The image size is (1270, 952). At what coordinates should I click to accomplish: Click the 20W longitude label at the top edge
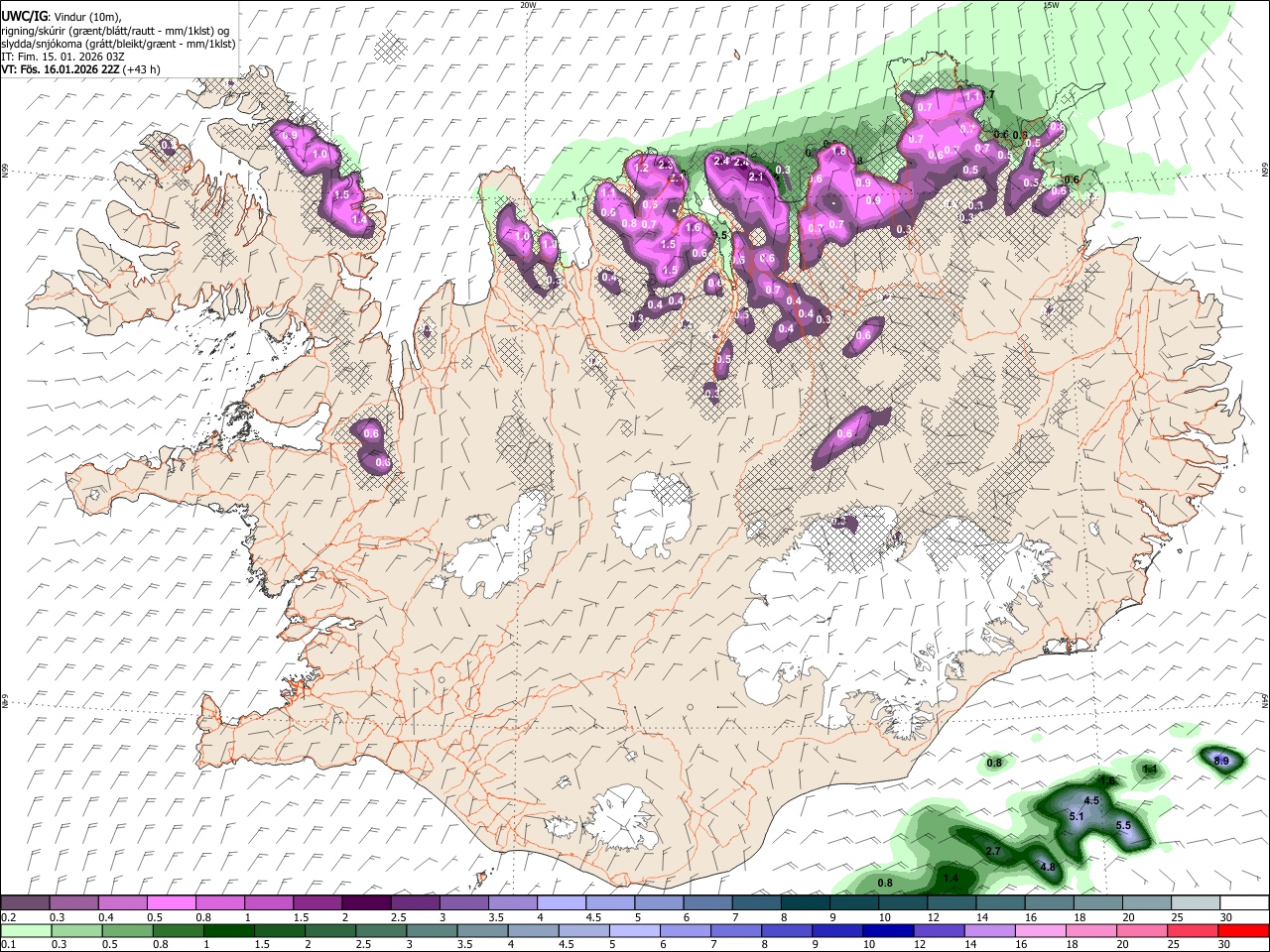click(529, 5)
